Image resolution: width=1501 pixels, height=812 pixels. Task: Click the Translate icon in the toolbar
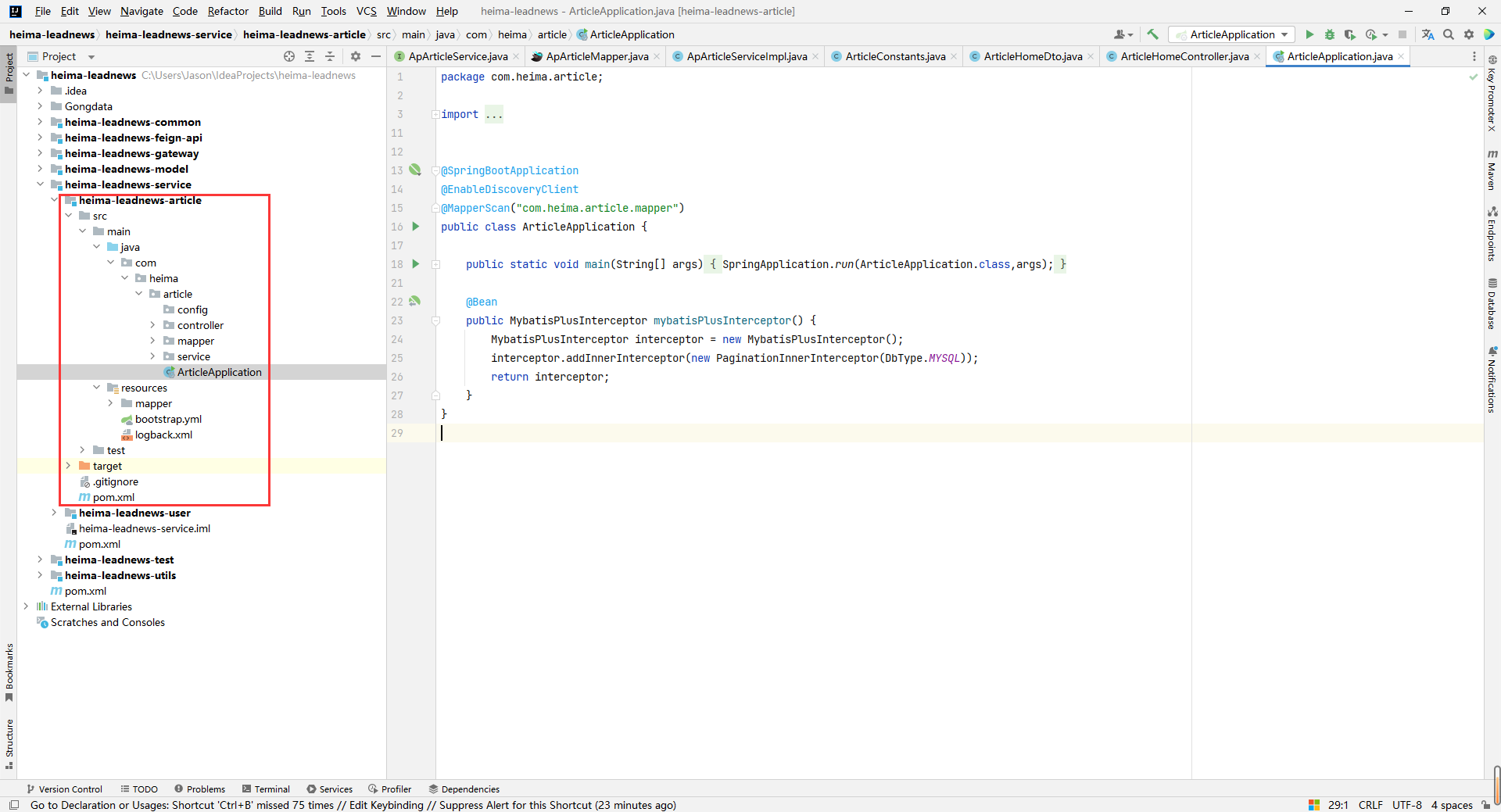point(1428,34)
